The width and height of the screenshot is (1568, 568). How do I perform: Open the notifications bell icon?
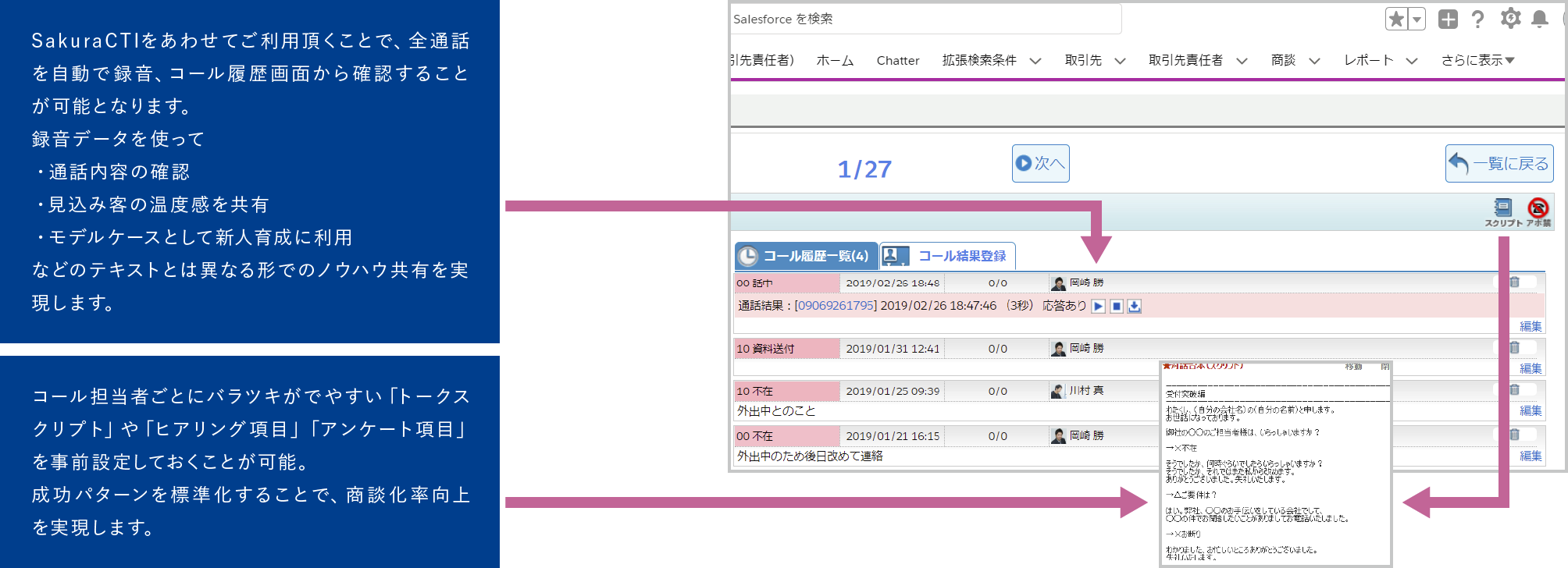[1540, 19]
